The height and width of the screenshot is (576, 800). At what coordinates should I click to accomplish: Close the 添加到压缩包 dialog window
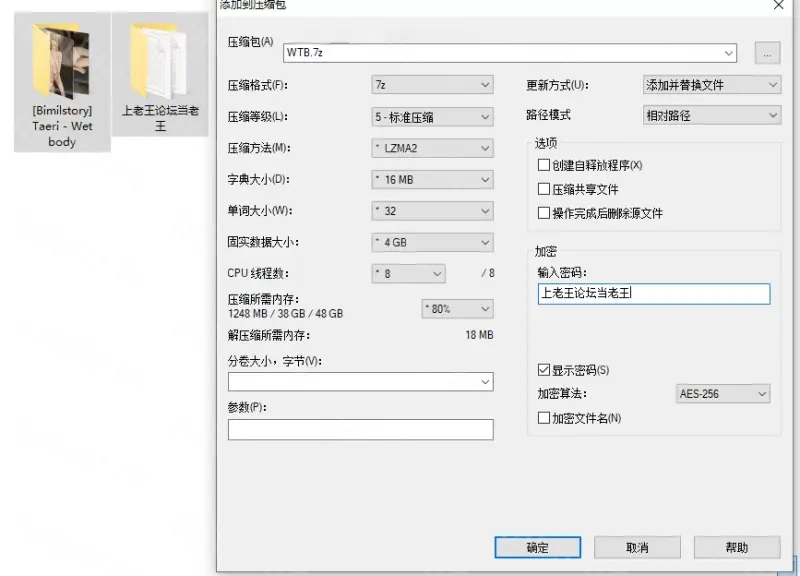[779, 6]
